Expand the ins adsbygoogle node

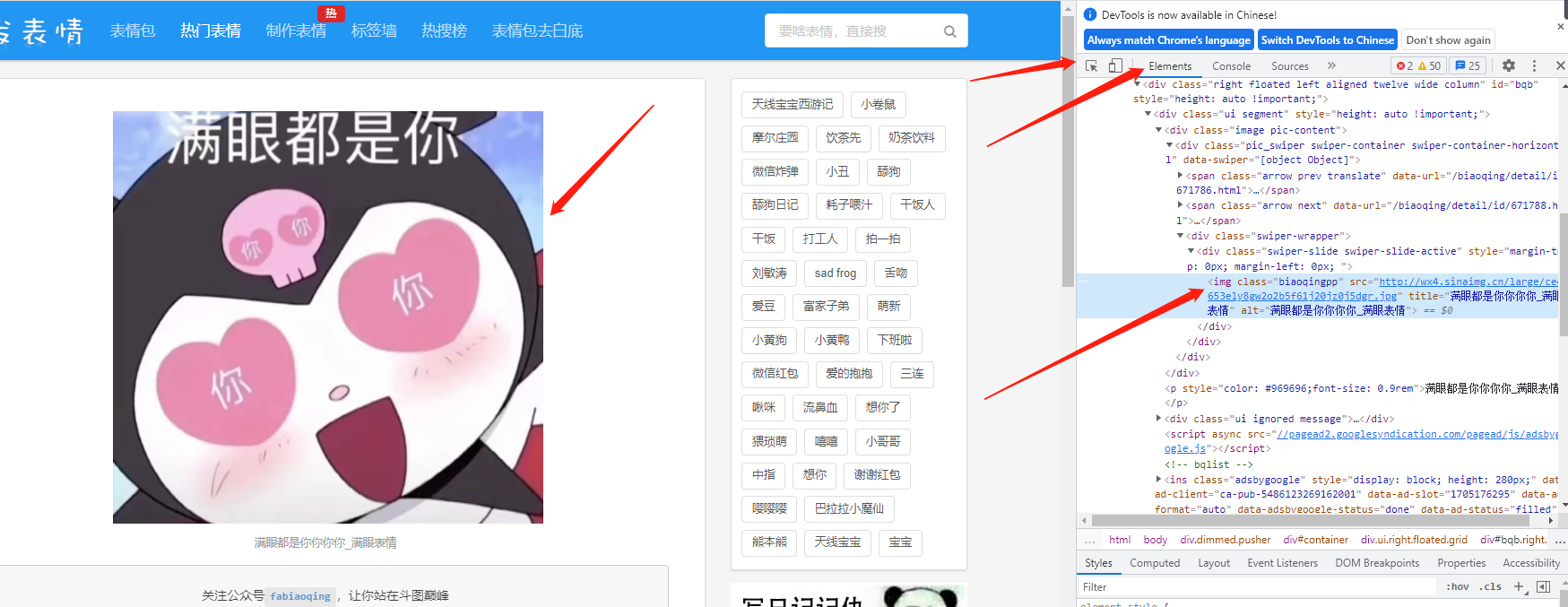tap(1159, 480)
